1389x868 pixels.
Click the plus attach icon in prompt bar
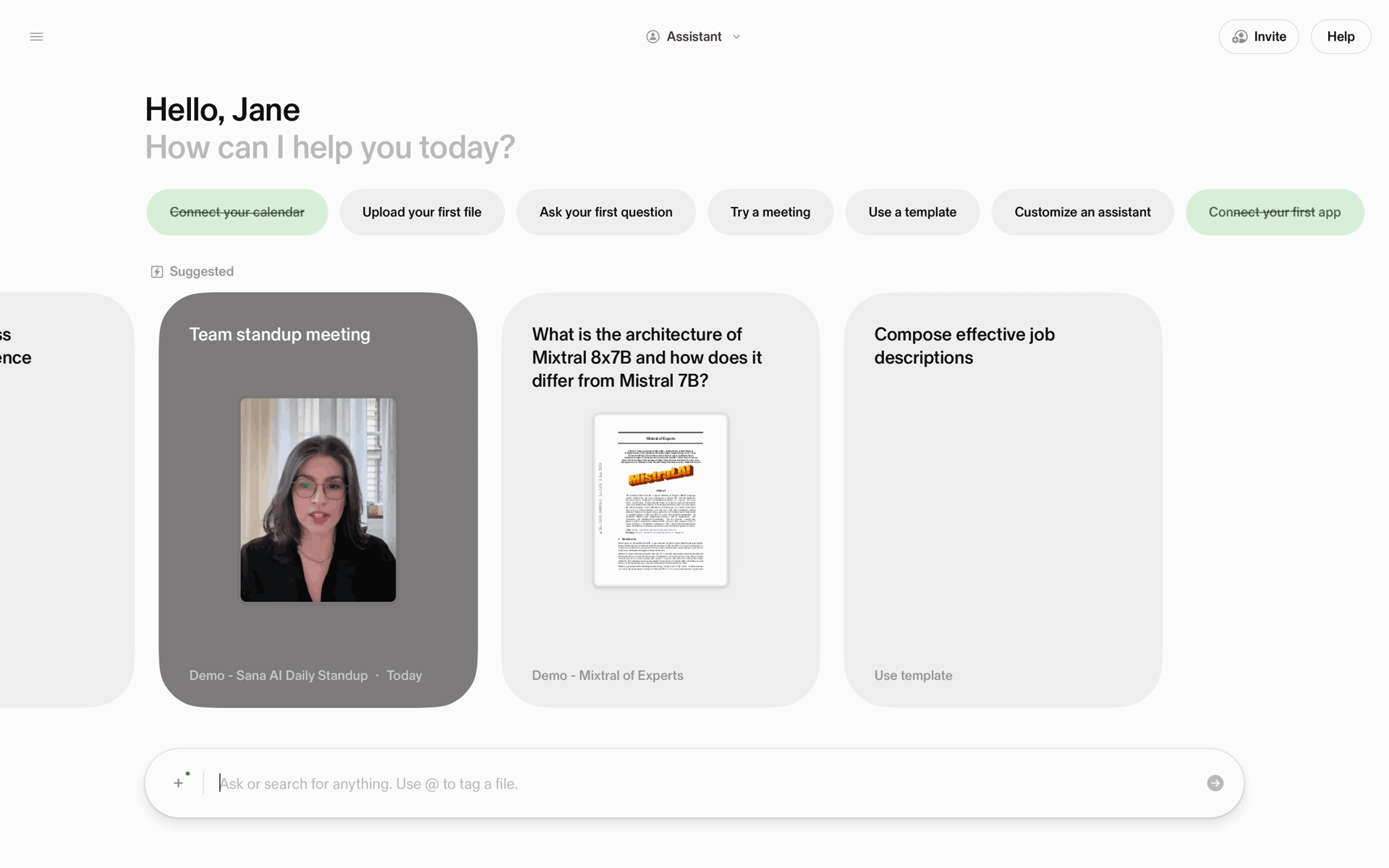pyautogui.click(x=179, y=783)
